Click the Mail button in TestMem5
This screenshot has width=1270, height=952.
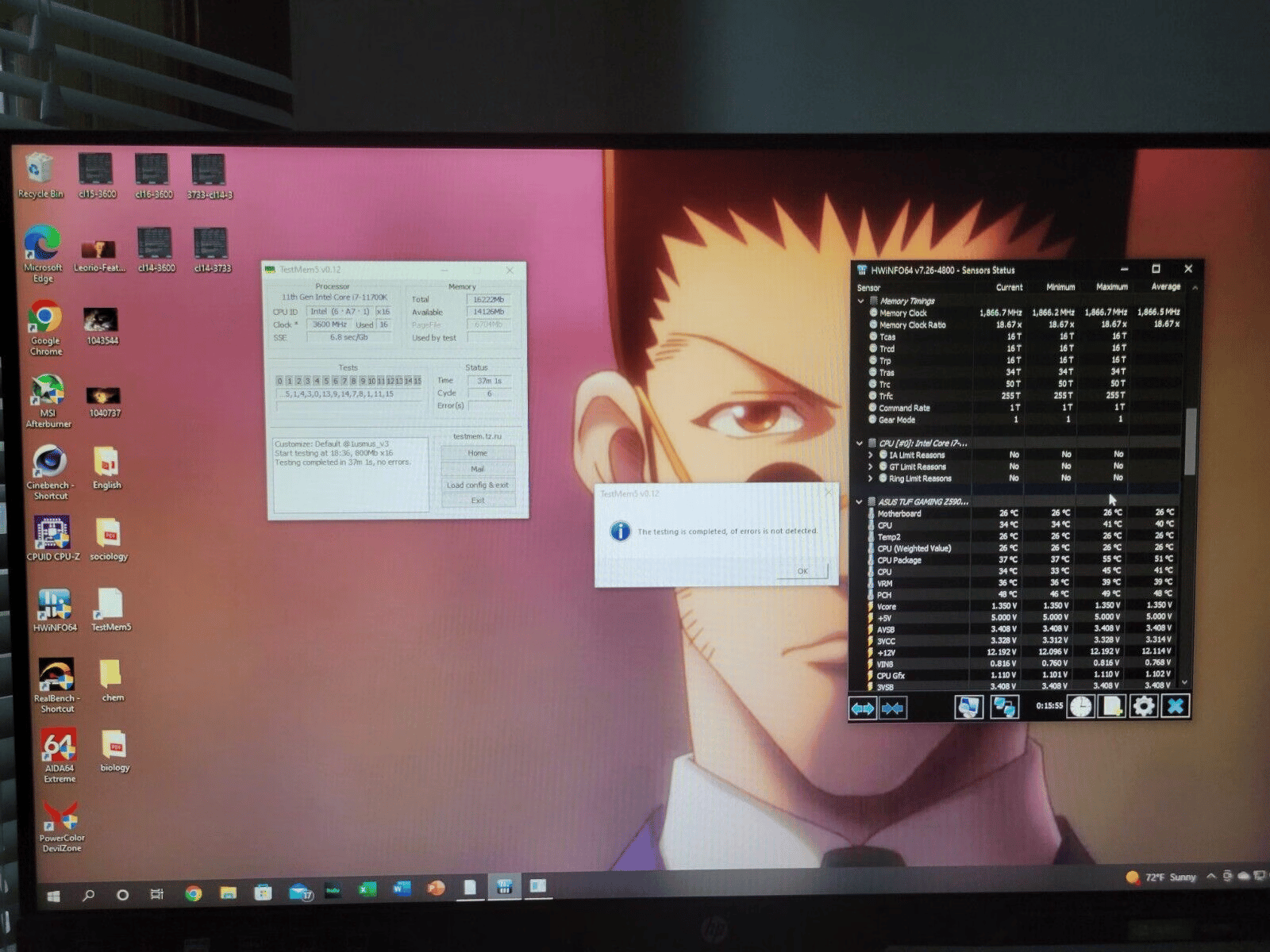(477, 469)
